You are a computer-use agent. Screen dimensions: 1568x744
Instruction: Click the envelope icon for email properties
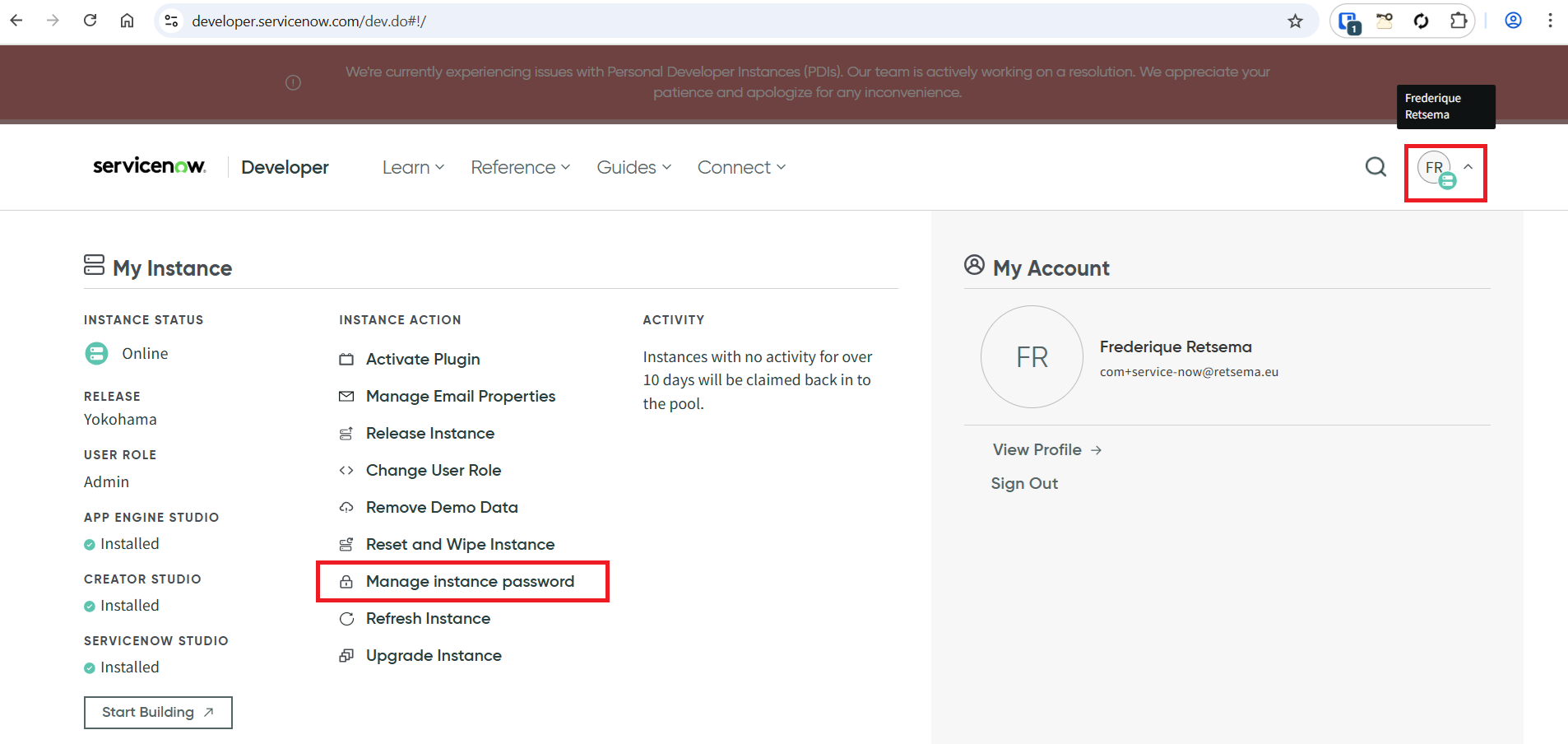coord(346,397)
